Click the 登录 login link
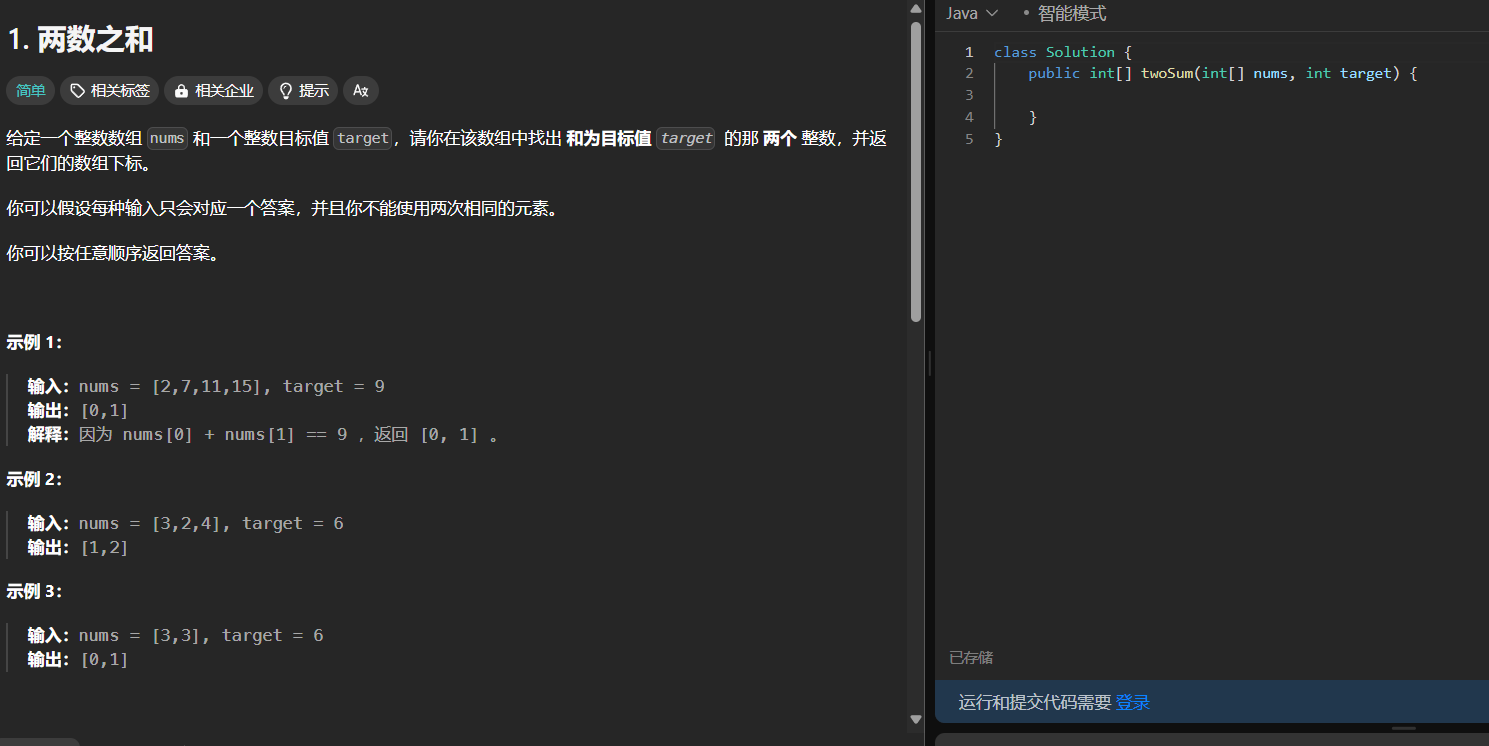Image resolution: width=1489 pixels, height=746 pixels. [x=1133, y=702]
